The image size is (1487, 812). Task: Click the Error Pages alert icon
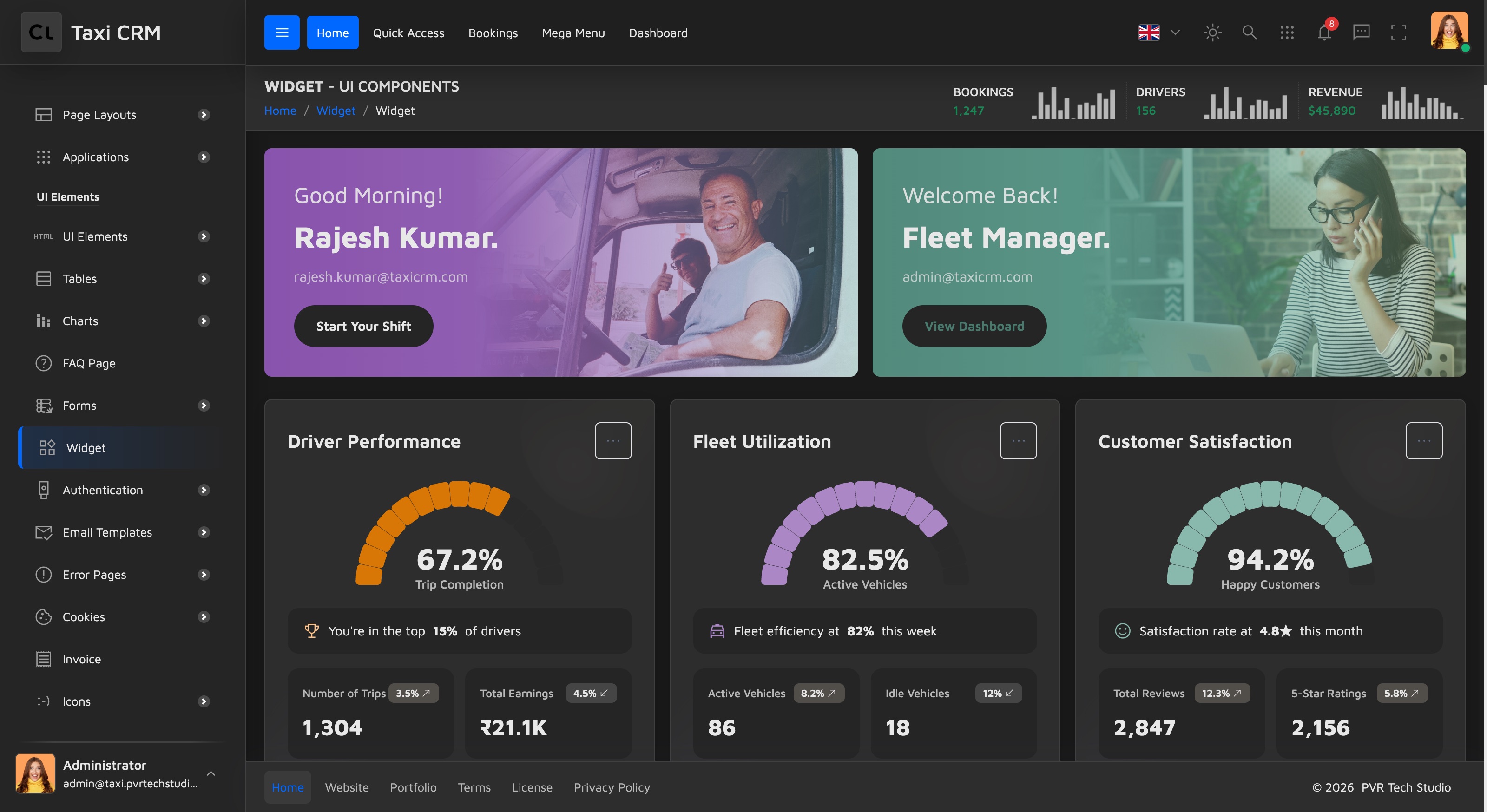coord(43,574)
